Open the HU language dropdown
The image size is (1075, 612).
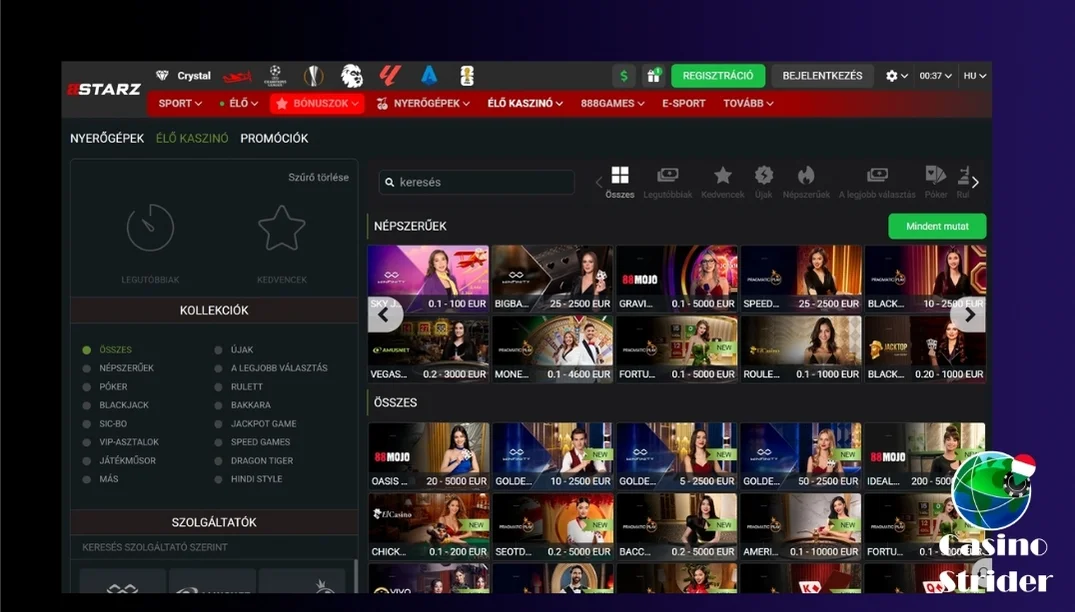[974, 76]
